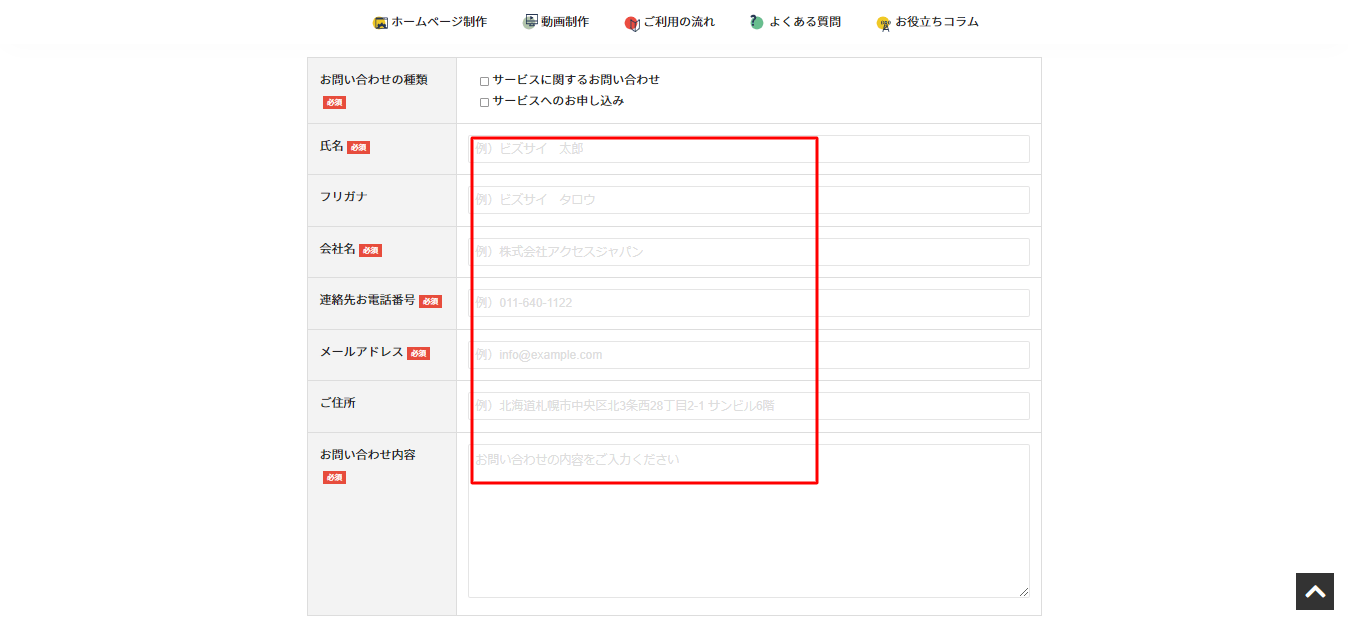Focus the メールアドレス email field

coord(748,355)
